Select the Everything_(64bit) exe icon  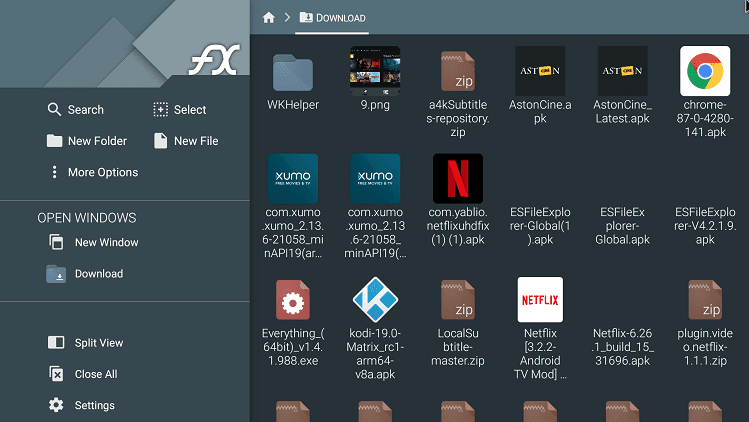(293, 300)
